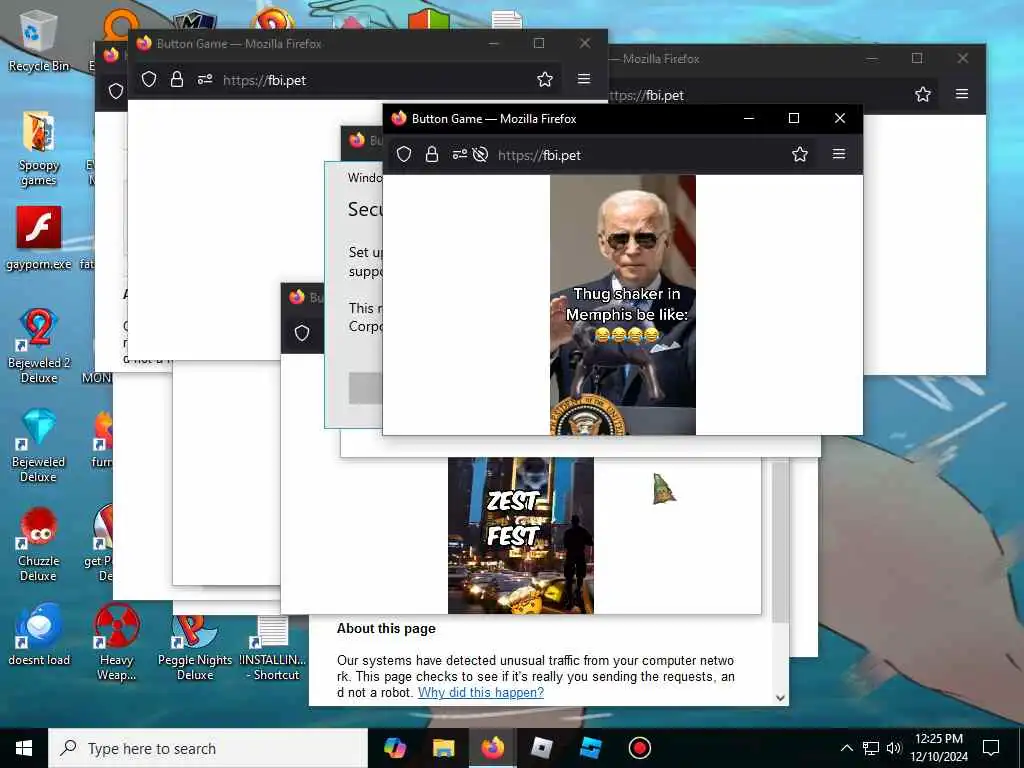Open permissions icon in front Firefox window
This screenshot has width=1024, height=768.
(460, 154)
